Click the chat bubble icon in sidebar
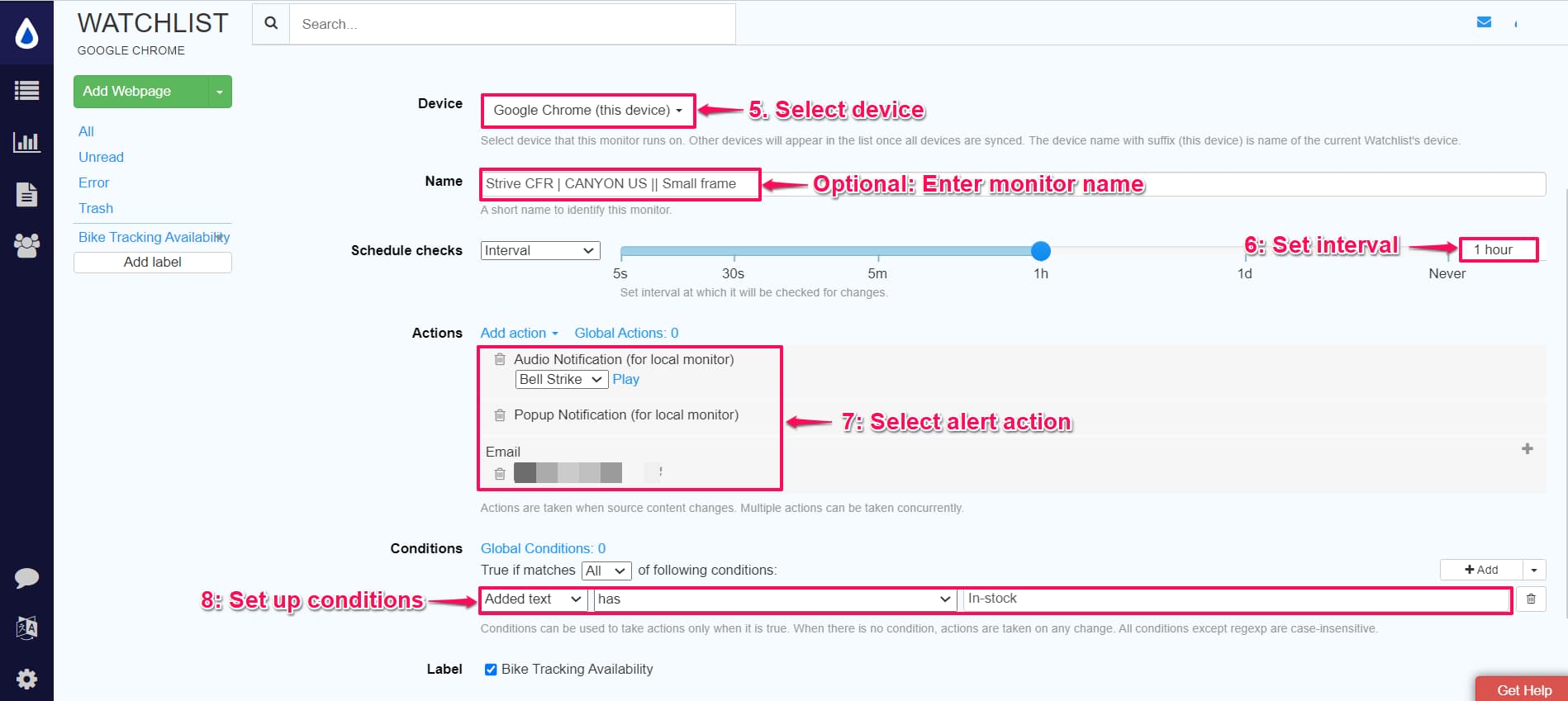Image resolution: width=1568 pixels, height=701 pixels. [26, 578]
